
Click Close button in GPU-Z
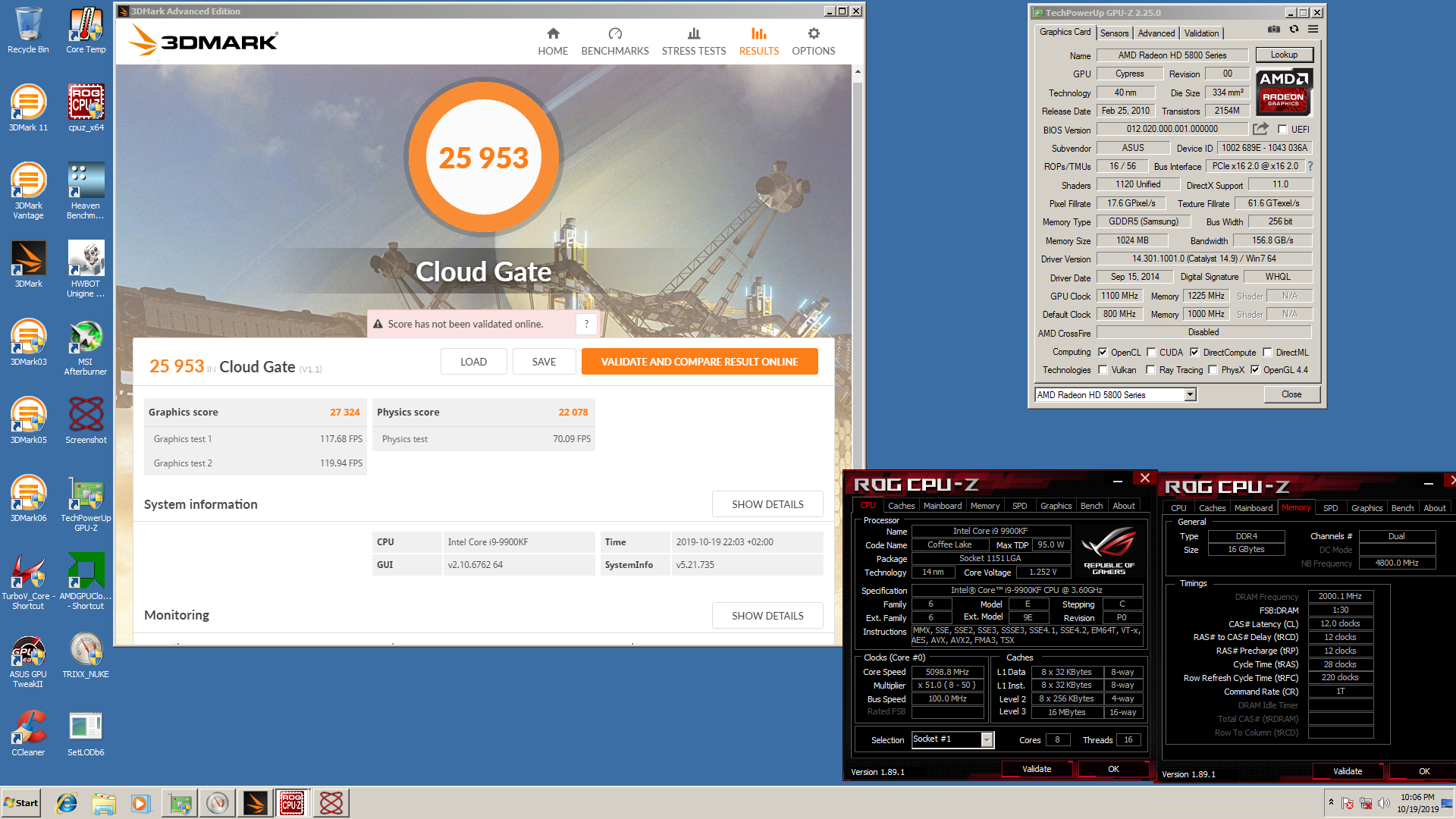(1291, 394)
